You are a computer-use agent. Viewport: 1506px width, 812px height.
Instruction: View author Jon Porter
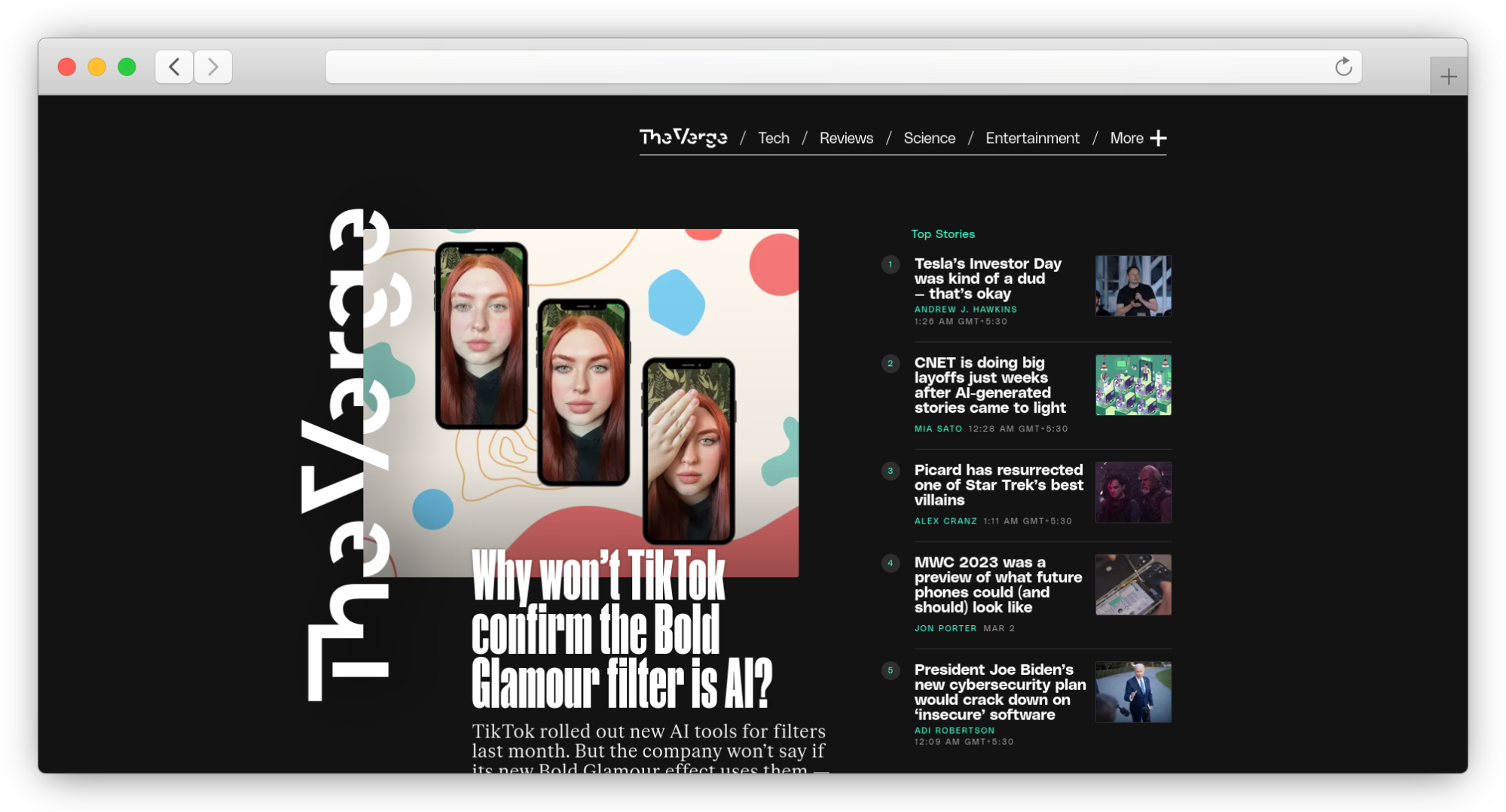tap(945, 628)
